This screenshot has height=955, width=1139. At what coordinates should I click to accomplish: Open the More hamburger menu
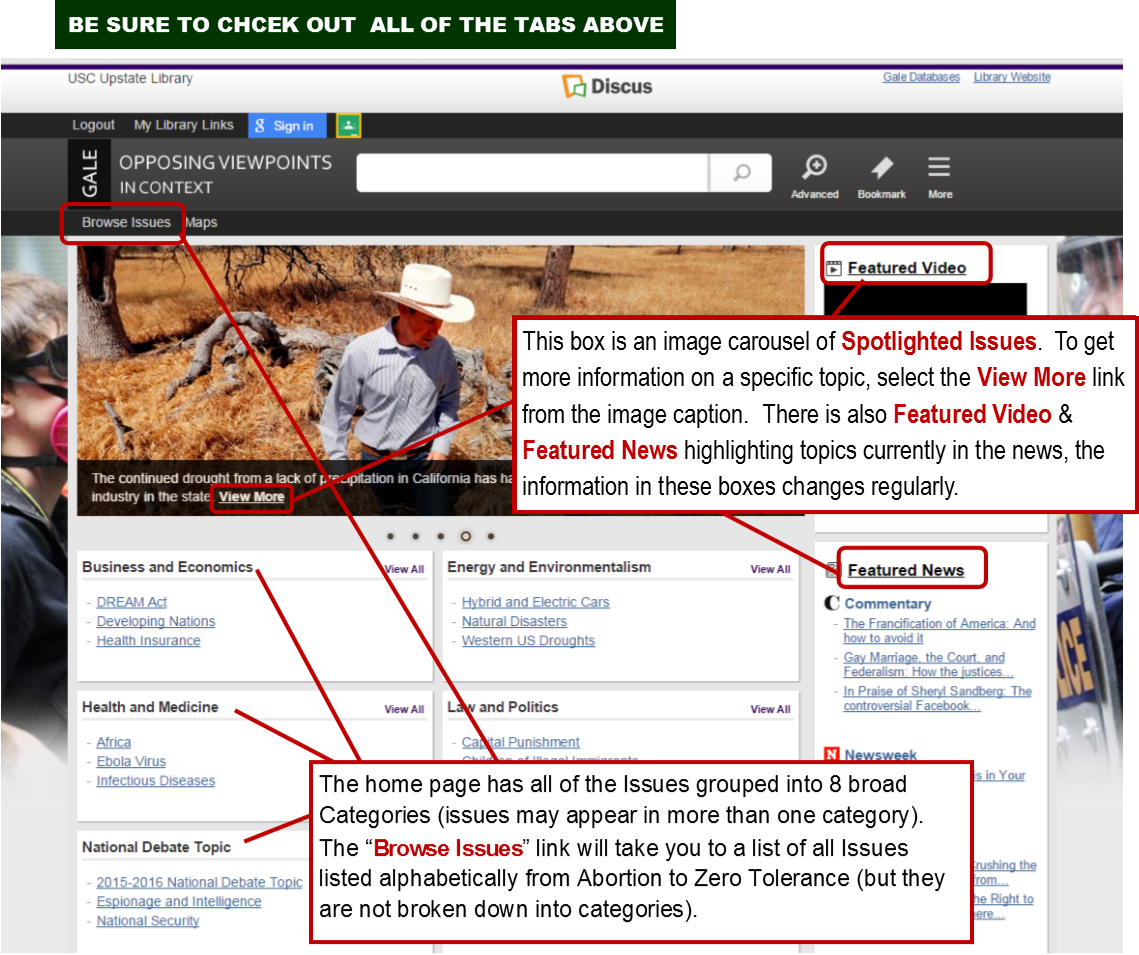click(939, 176)
